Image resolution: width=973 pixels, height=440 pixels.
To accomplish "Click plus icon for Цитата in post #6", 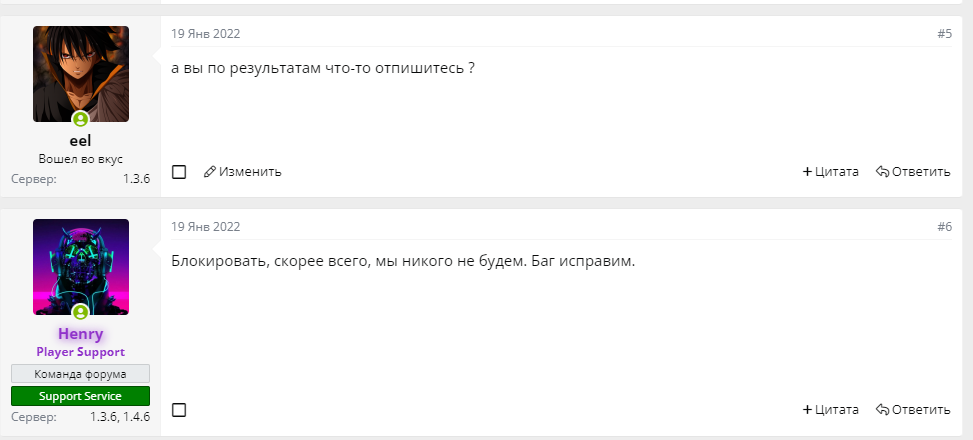I will tap(807, 410).
